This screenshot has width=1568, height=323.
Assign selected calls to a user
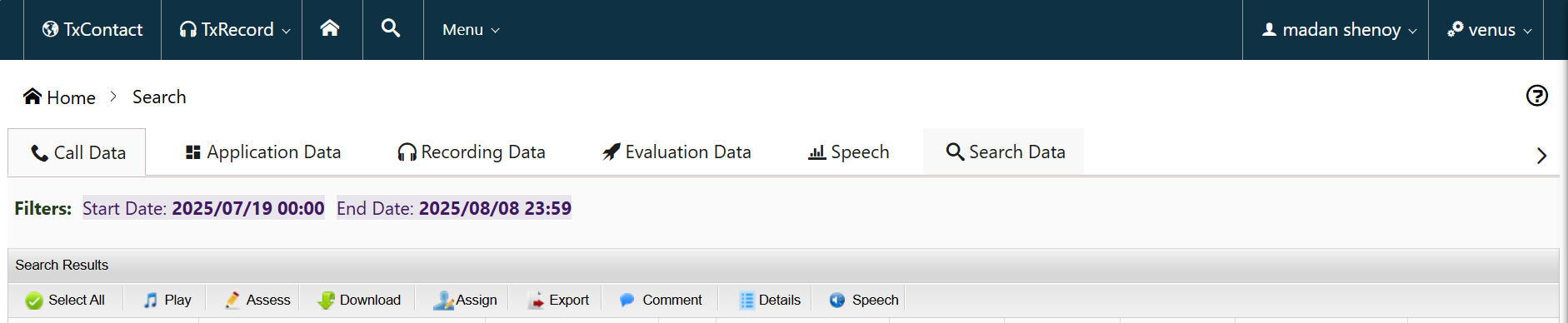click(465, 300)
